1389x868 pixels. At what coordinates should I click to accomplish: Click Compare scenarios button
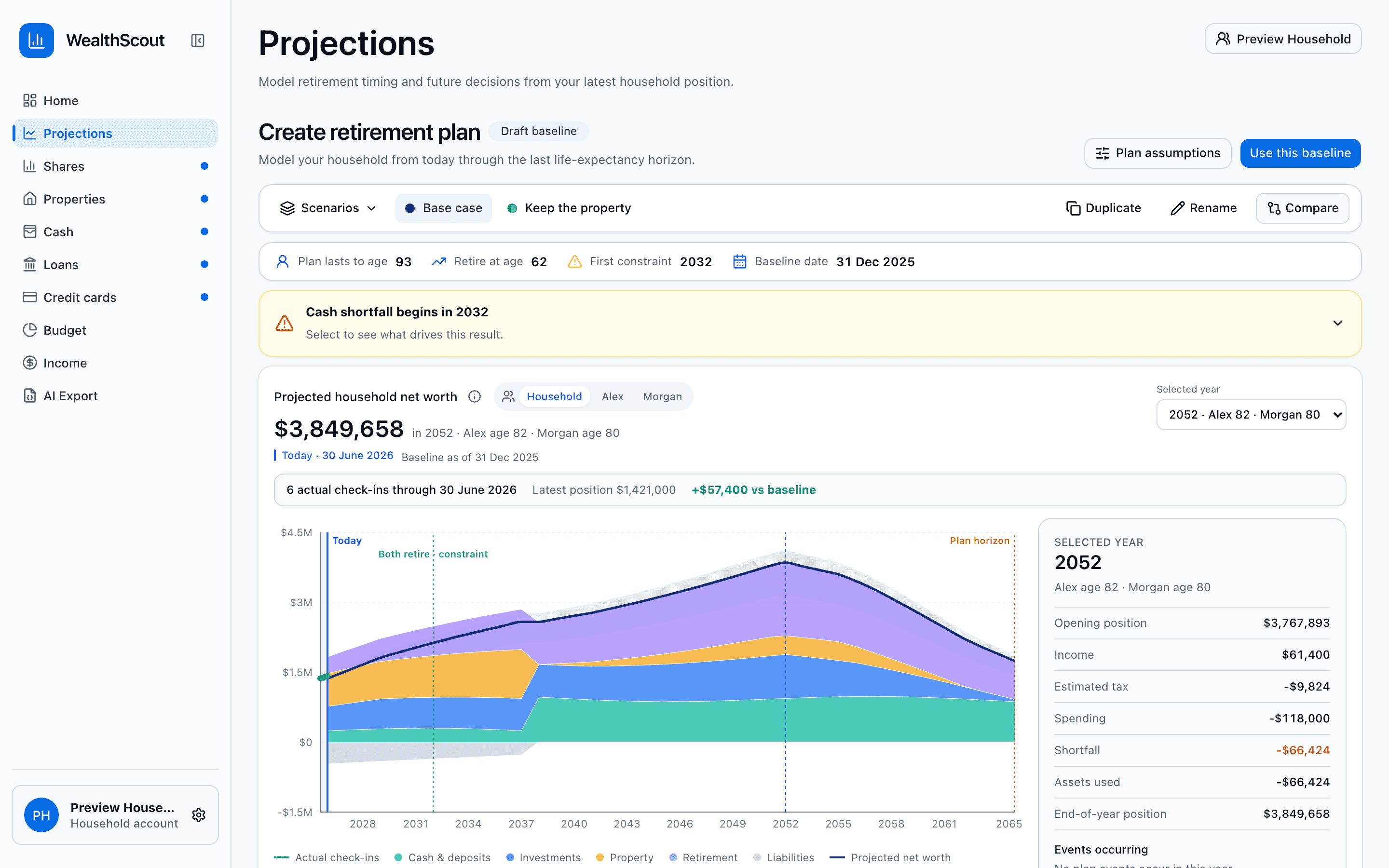(1302, 208)
